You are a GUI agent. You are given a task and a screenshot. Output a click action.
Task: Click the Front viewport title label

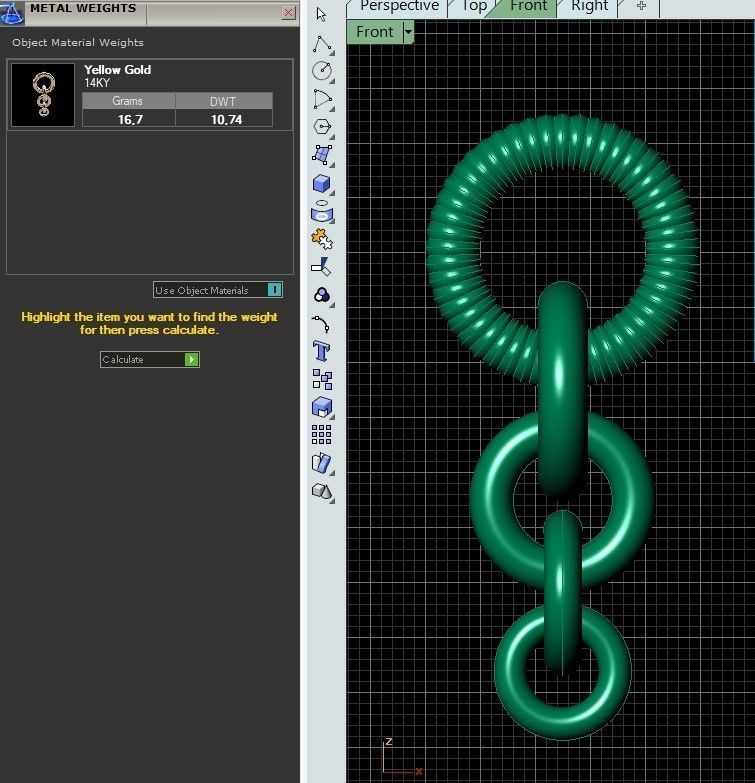pos(375,32)
